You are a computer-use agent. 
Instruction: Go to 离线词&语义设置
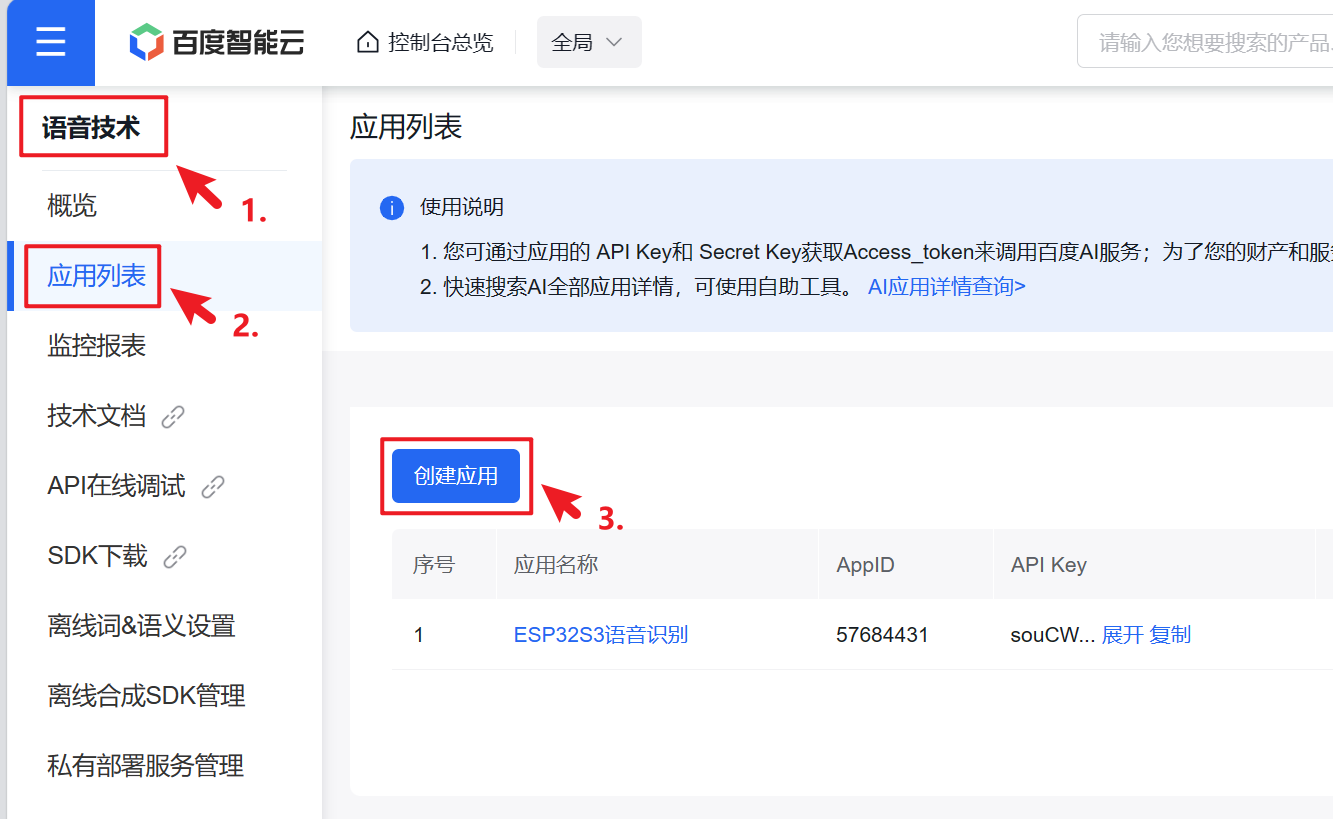[x=141, y=626]
